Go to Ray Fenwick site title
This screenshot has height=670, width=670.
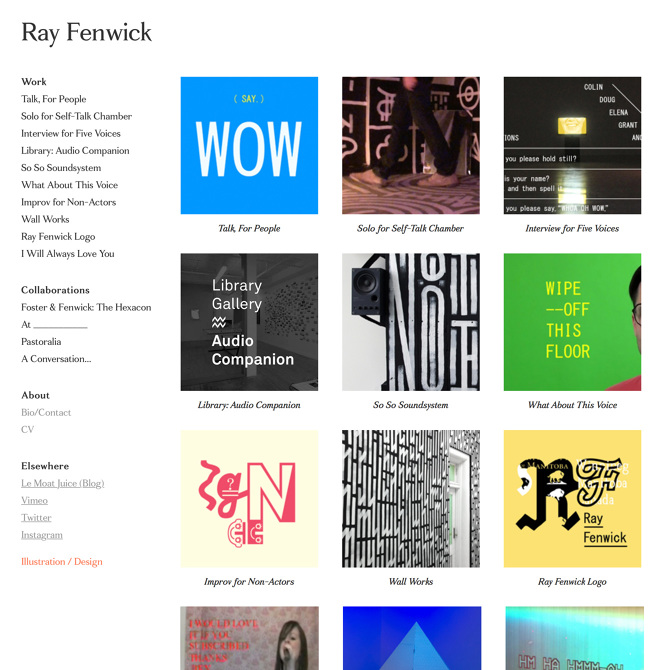click(86, 33)
